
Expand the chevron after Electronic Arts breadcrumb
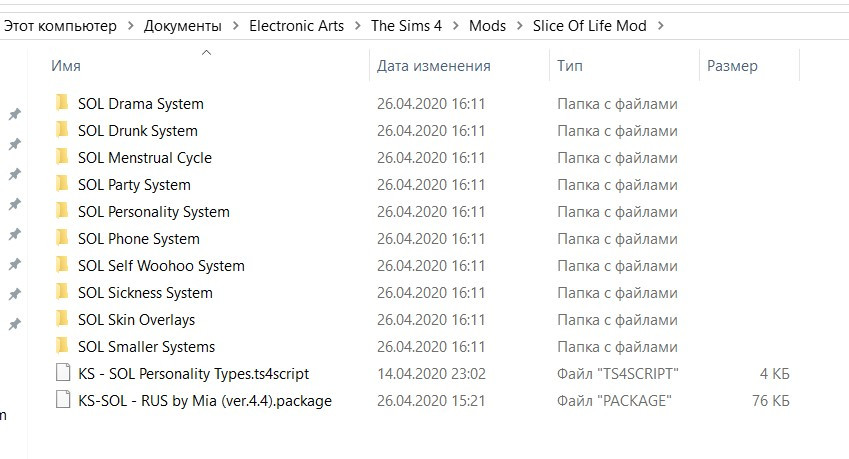point(357,25)
